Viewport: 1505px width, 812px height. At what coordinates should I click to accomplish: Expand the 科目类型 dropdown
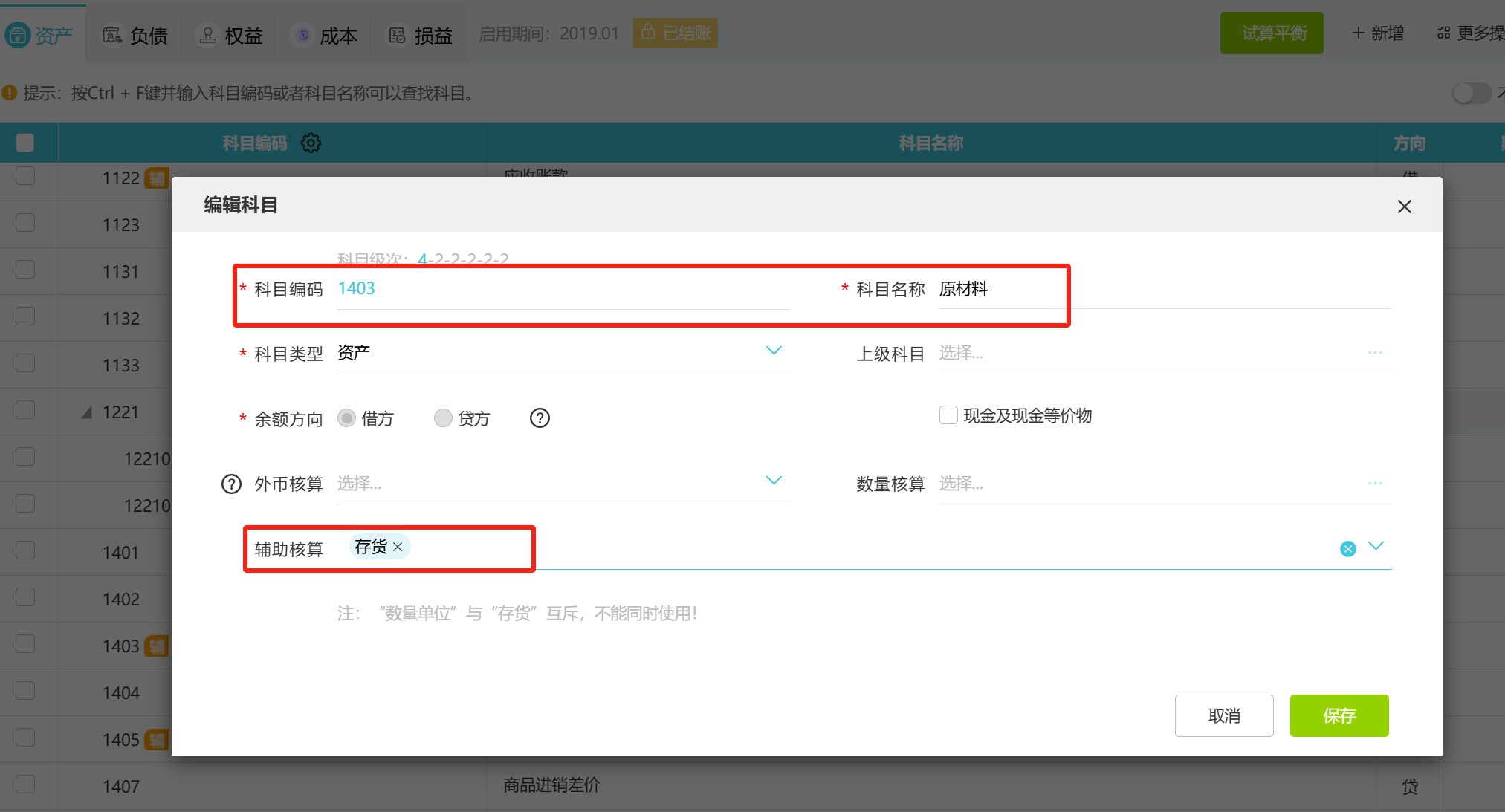(x=774, y=351)
